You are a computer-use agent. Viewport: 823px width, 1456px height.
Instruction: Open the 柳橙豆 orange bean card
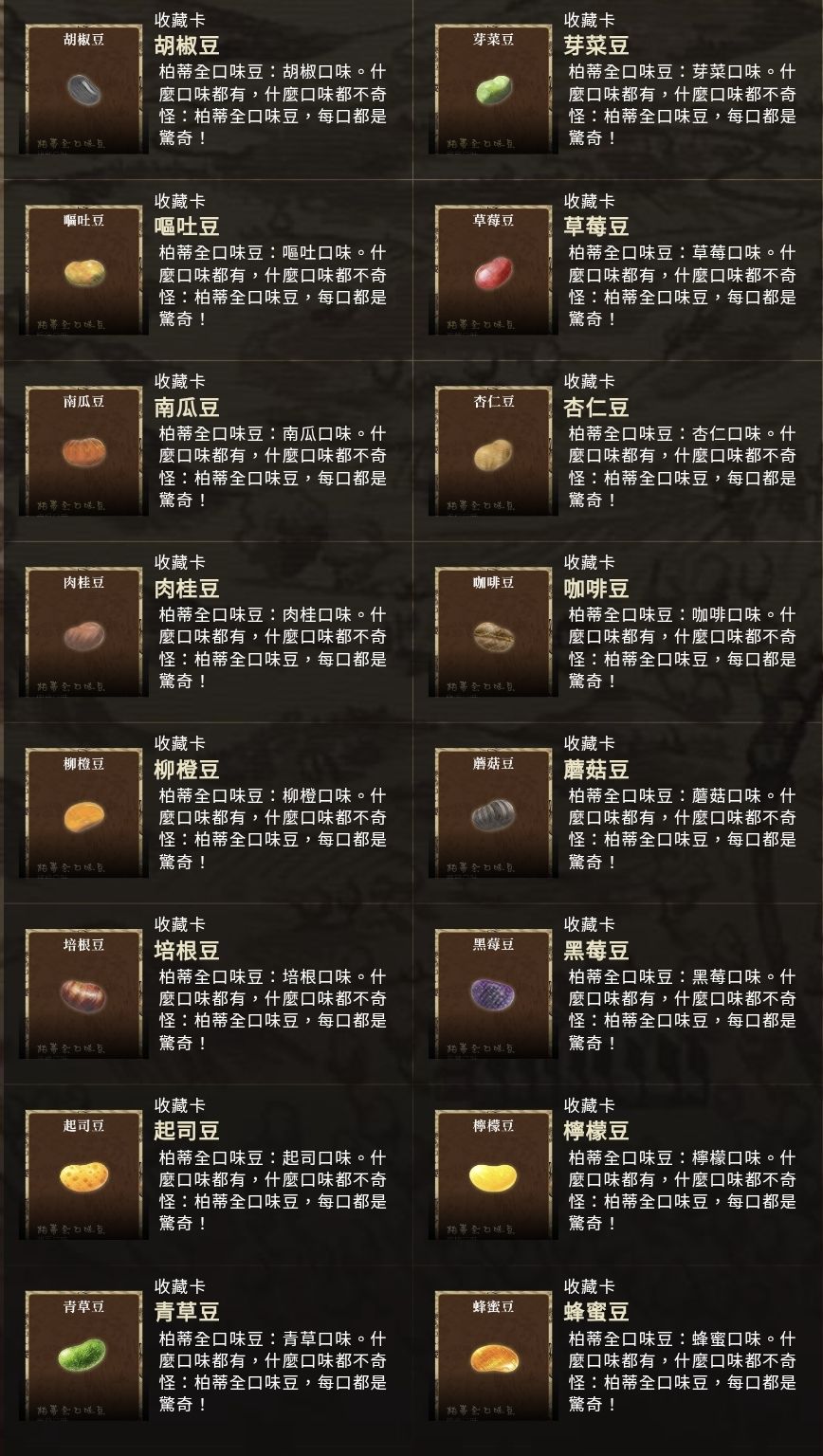[x=84, y=812]
